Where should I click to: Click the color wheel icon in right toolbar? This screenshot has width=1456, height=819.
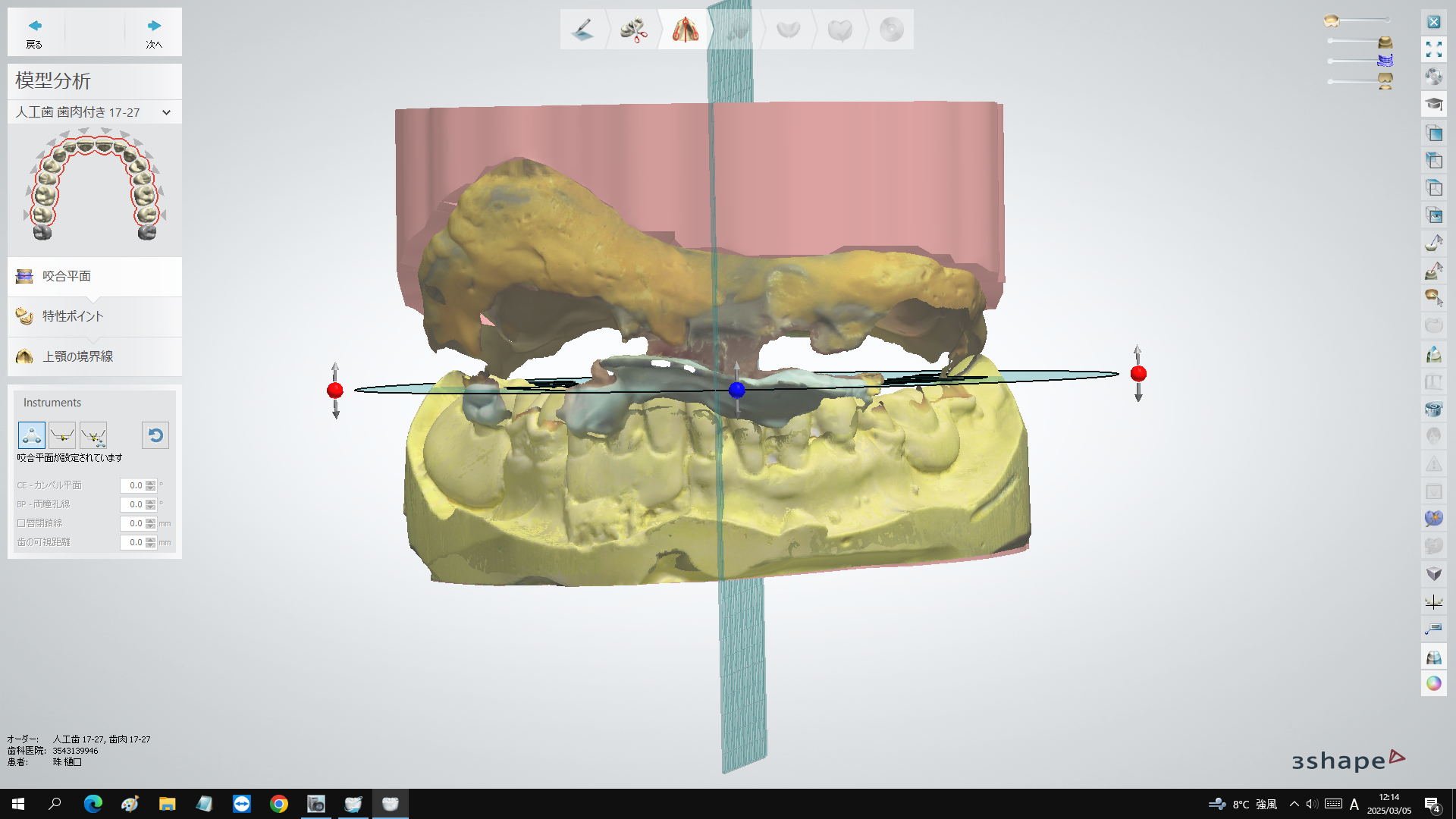coord(1433,683)
